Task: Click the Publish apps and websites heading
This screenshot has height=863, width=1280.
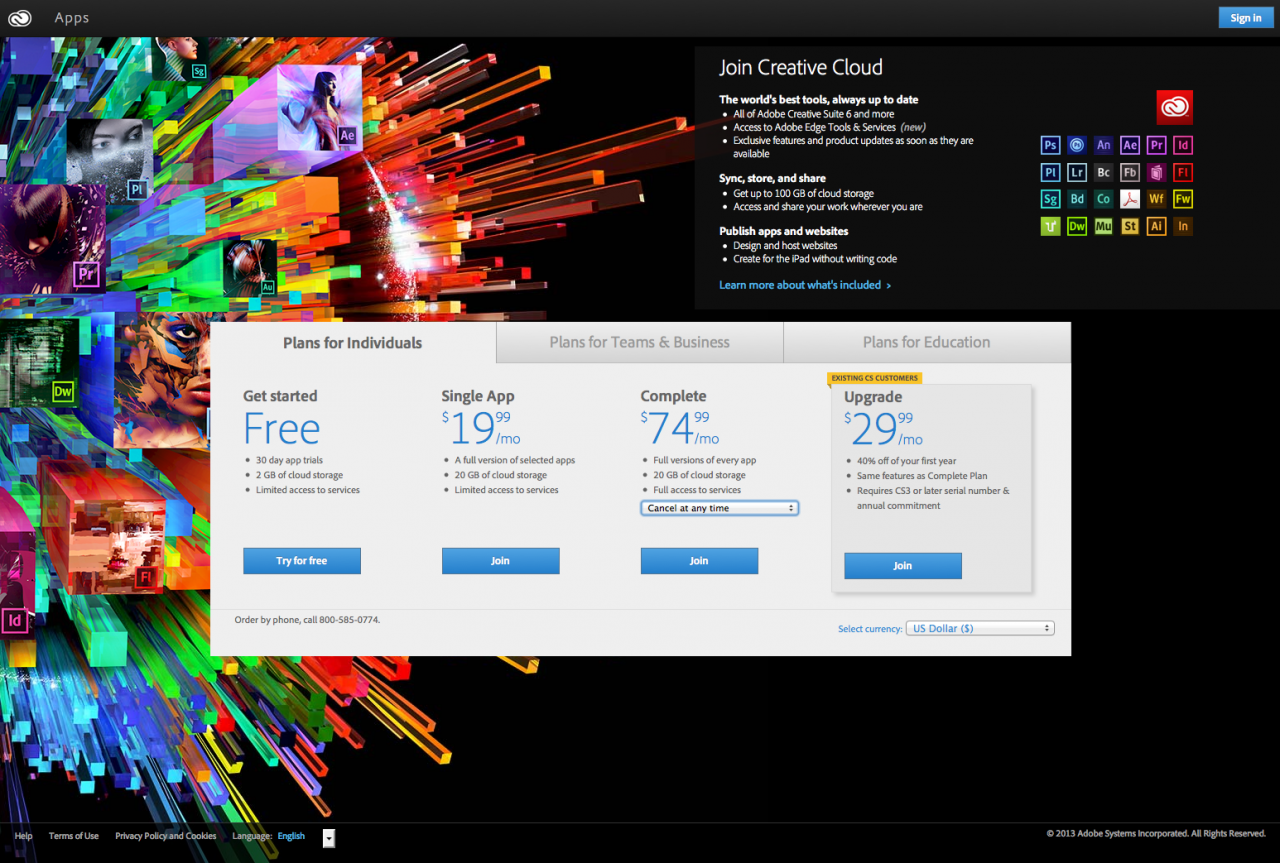Action: coord(784,231)
